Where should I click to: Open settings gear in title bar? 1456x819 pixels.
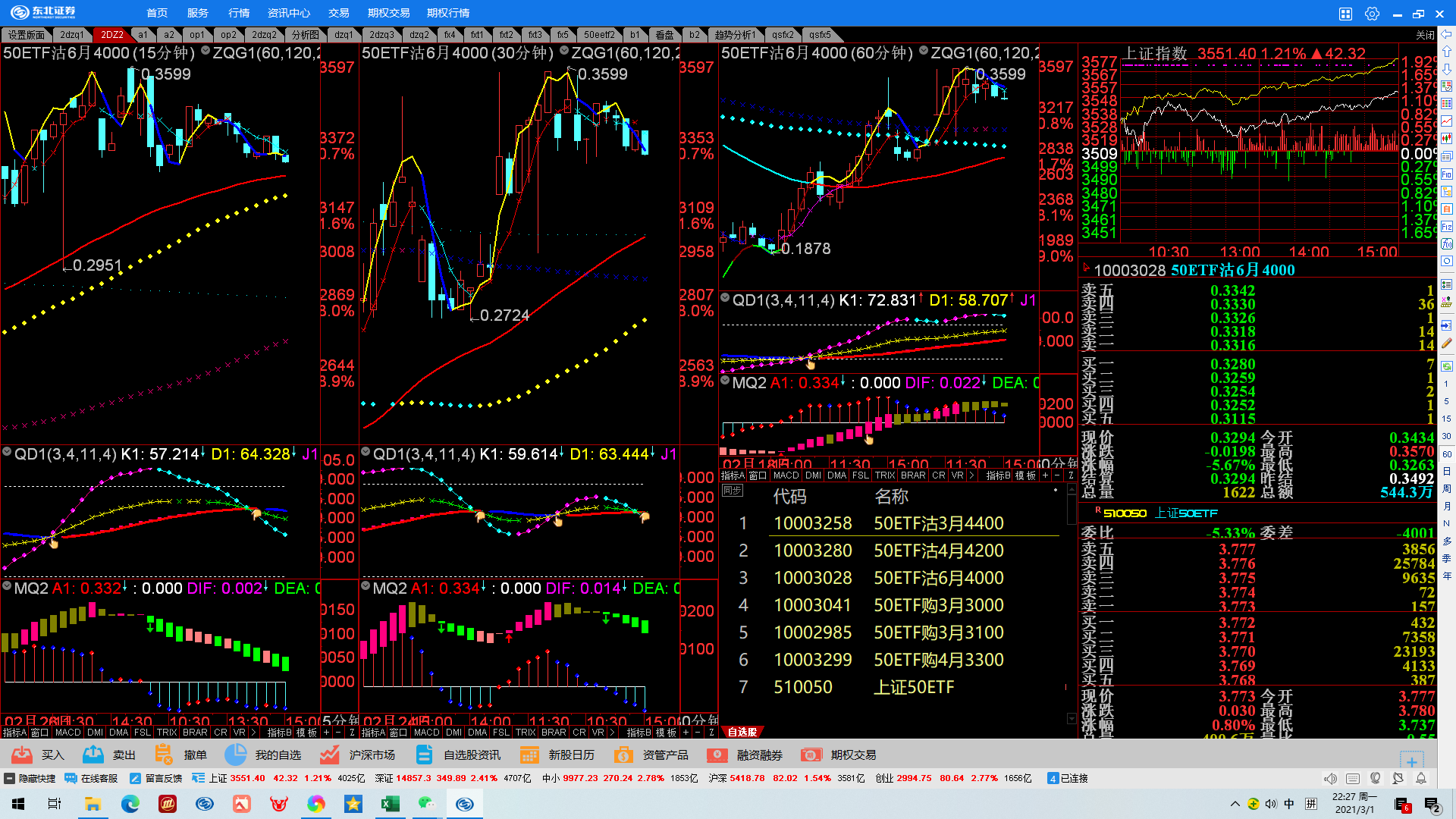pos(1372,14)
